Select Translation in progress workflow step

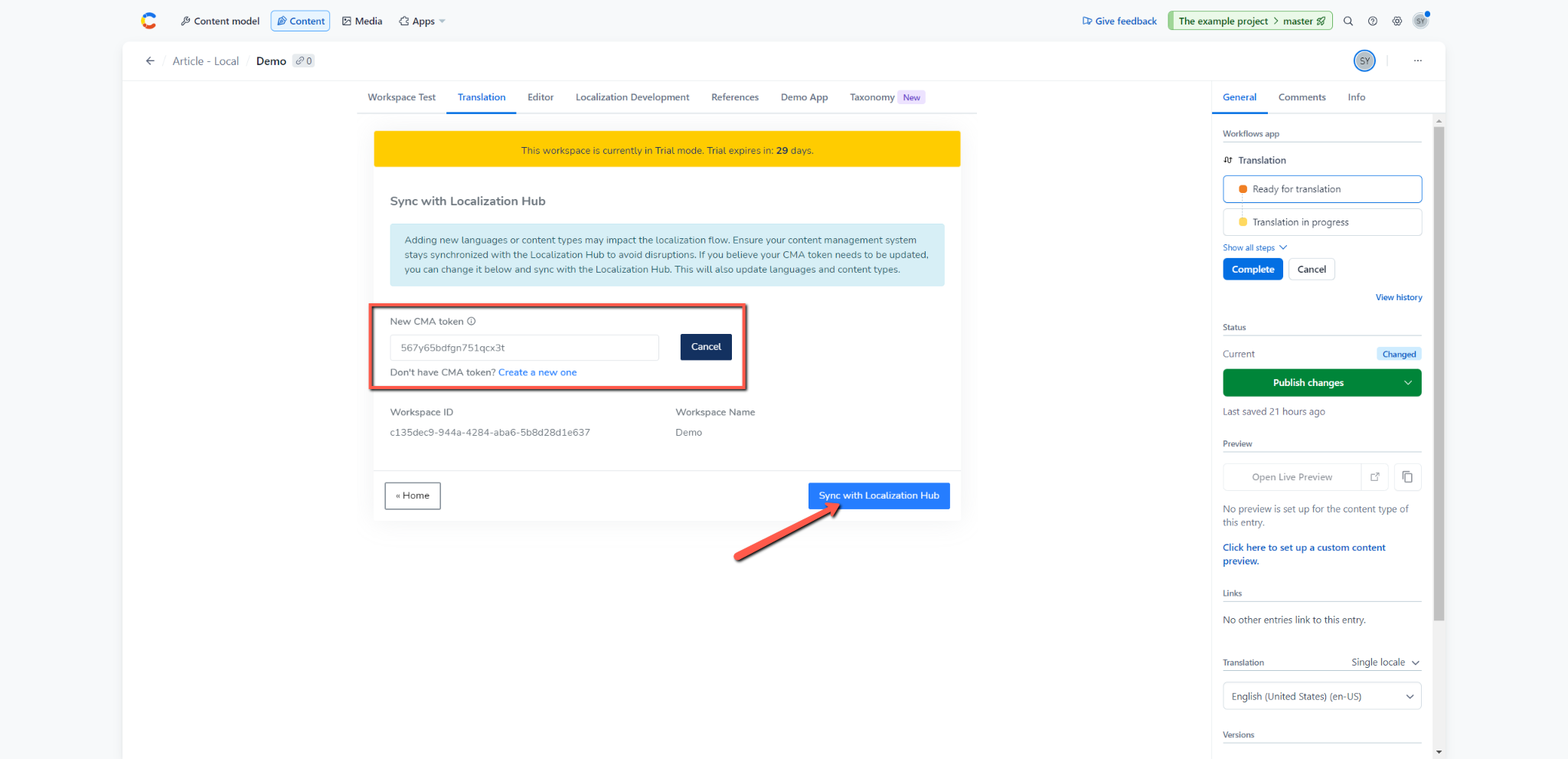pos(1322,222)
